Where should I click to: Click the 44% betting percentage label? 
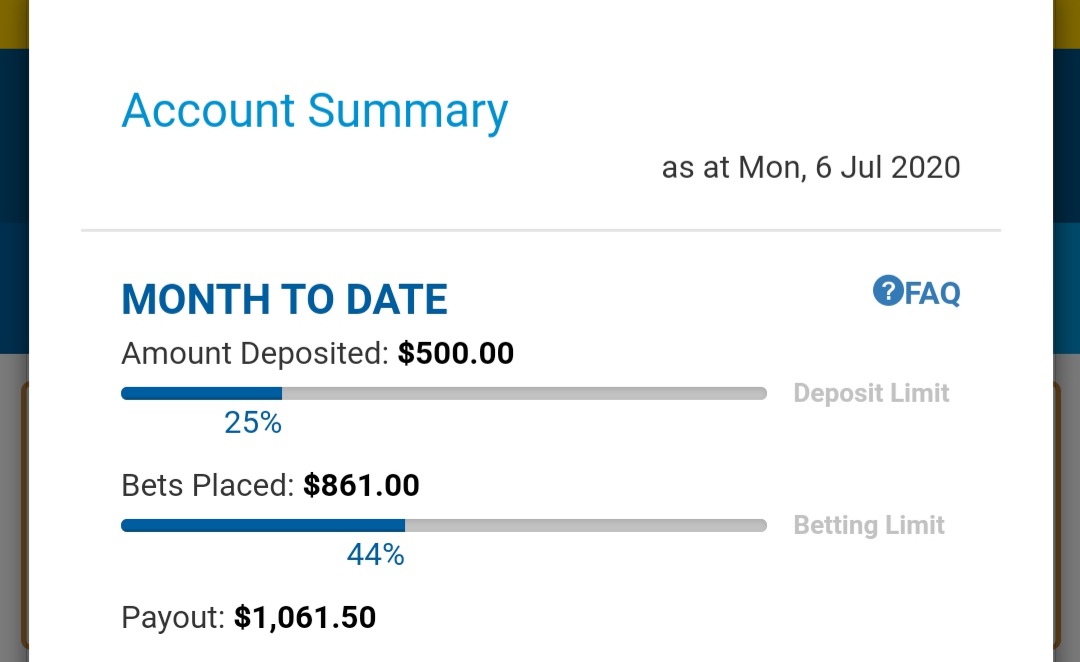pyautogui.click(x=375, y=555)
